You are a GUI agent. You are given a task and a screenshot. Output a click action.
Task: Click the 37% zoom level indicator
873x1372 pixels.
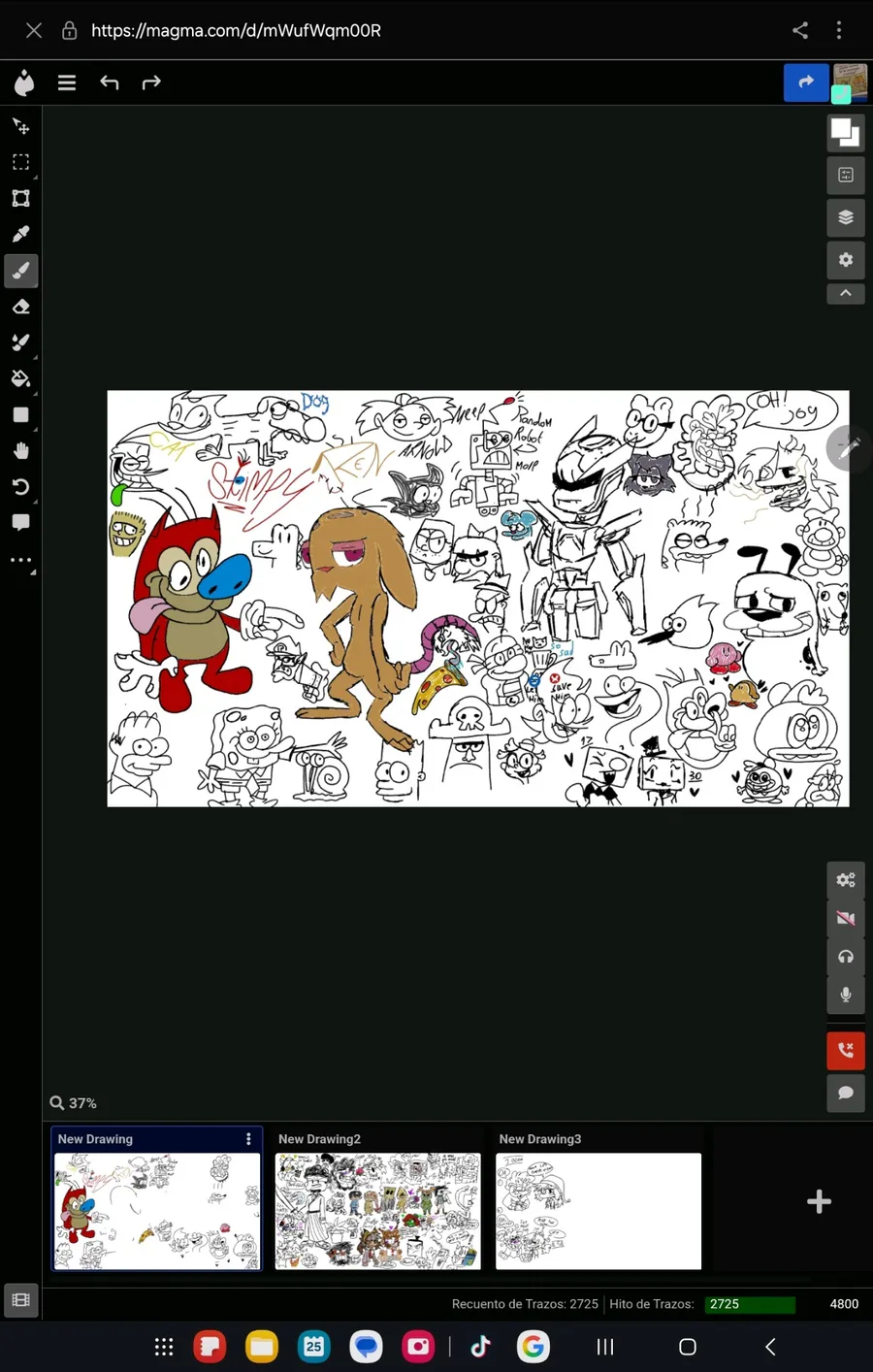(x=74, y=1103)
